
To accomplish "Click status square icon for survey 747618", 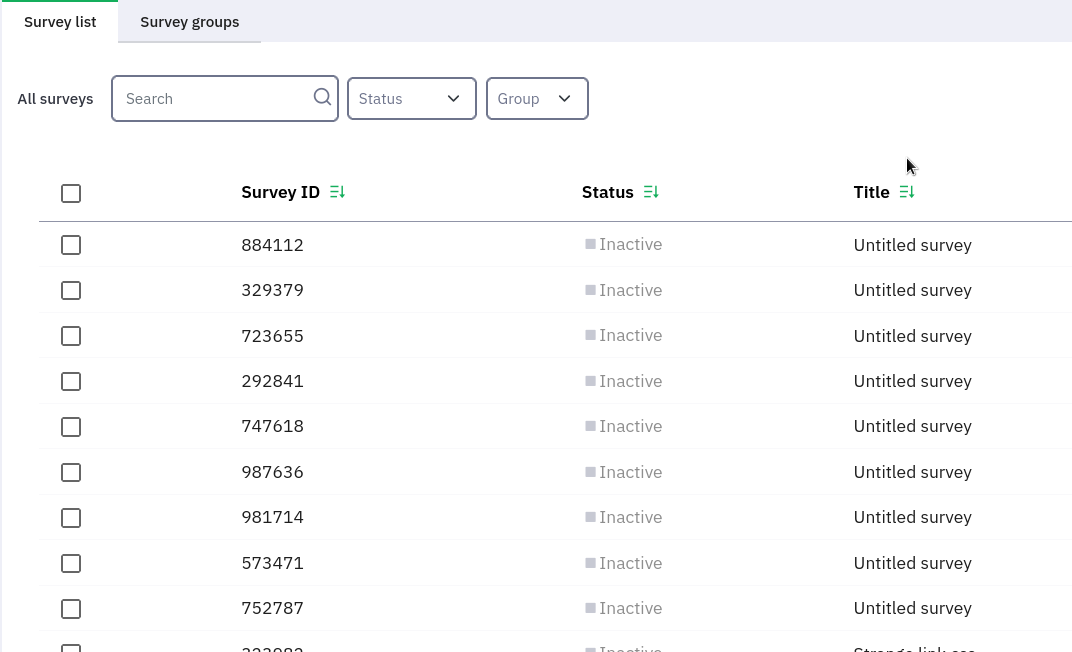I will (x=590, y=426).
